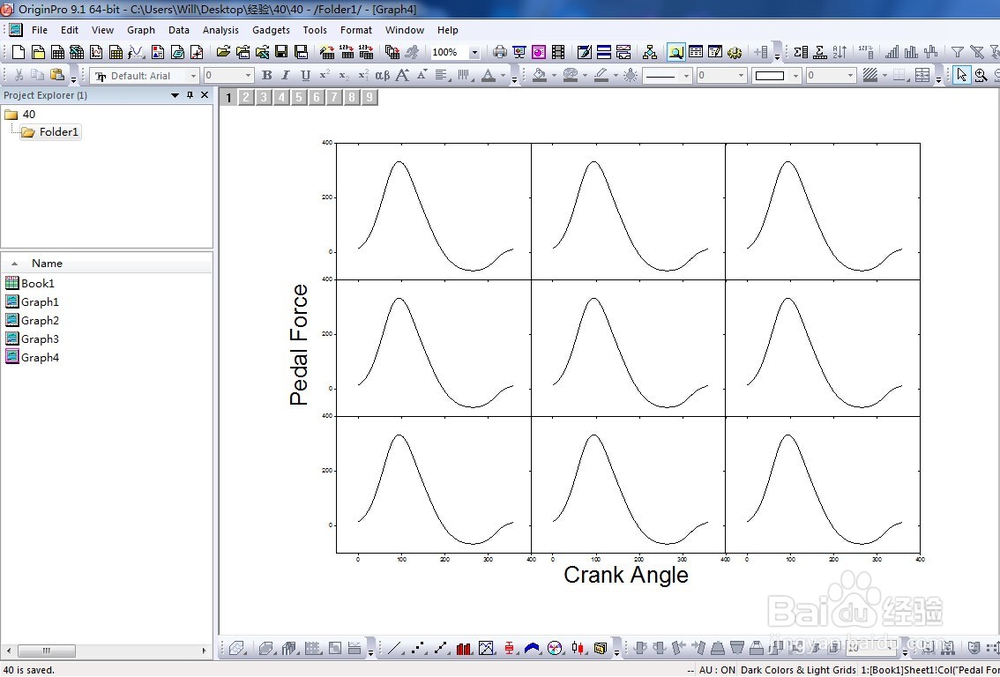Create a new project with the blank page icon
Image resolution: width=1000 pixels, height=677 pixels.
pos(18,52)
